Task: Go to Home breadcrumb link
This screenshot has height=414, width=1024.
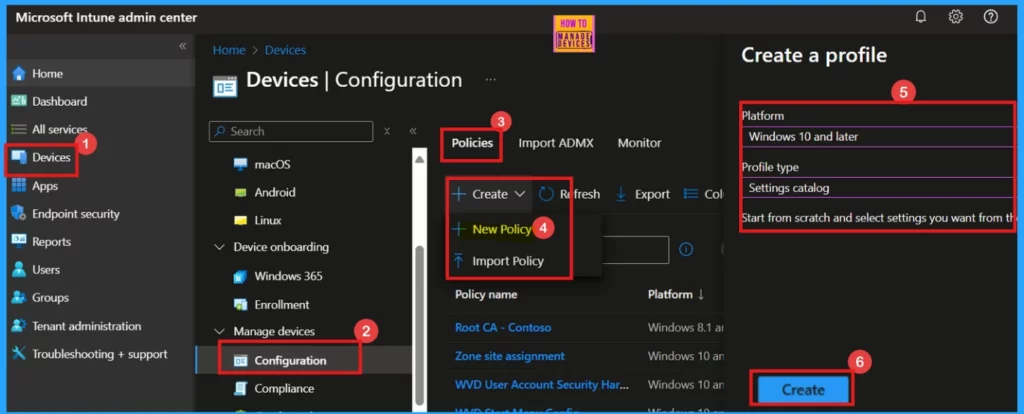Action: 229,50
